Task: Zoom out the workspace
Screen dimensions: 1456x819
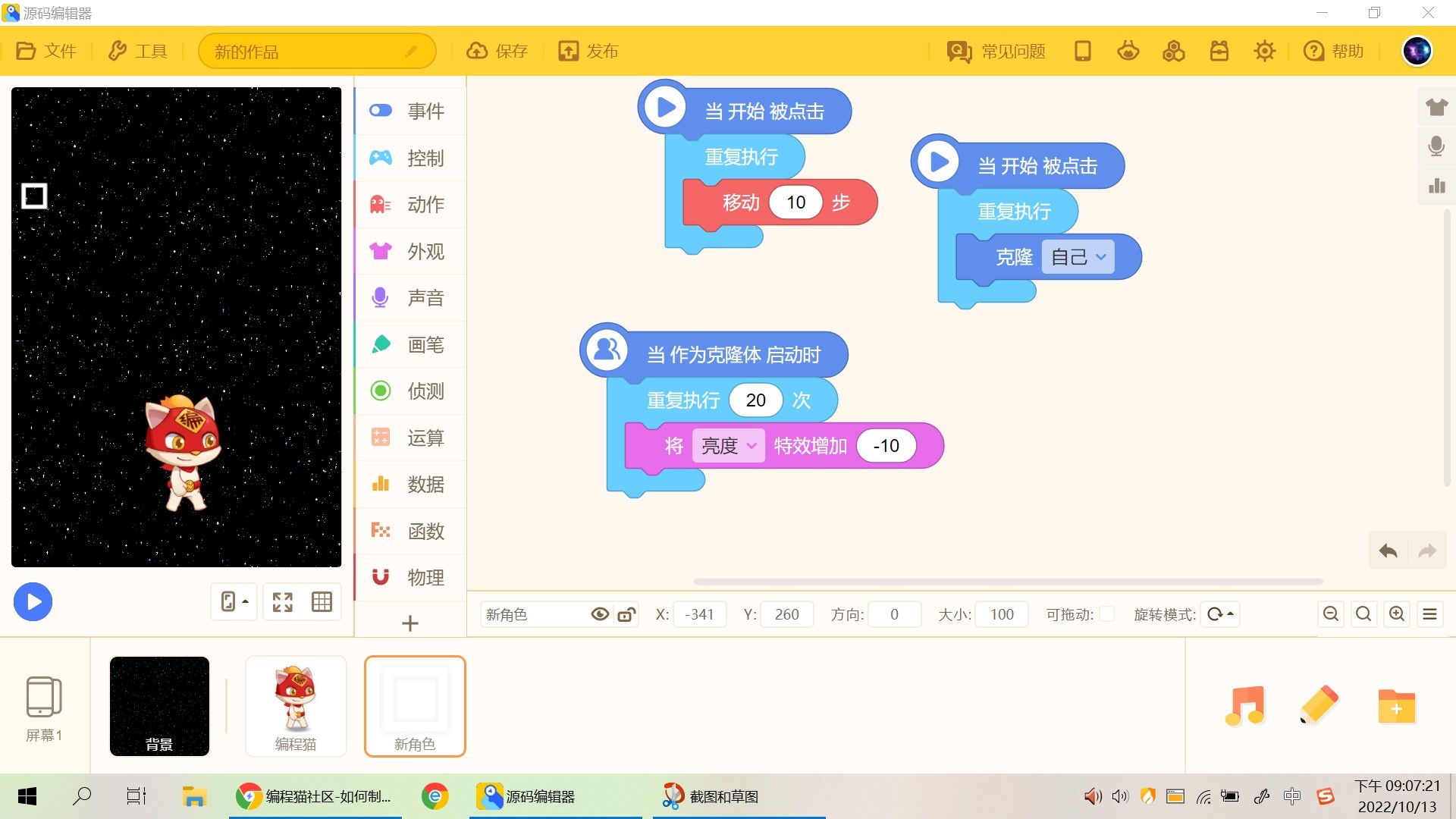Action: tap(1331, 614)
